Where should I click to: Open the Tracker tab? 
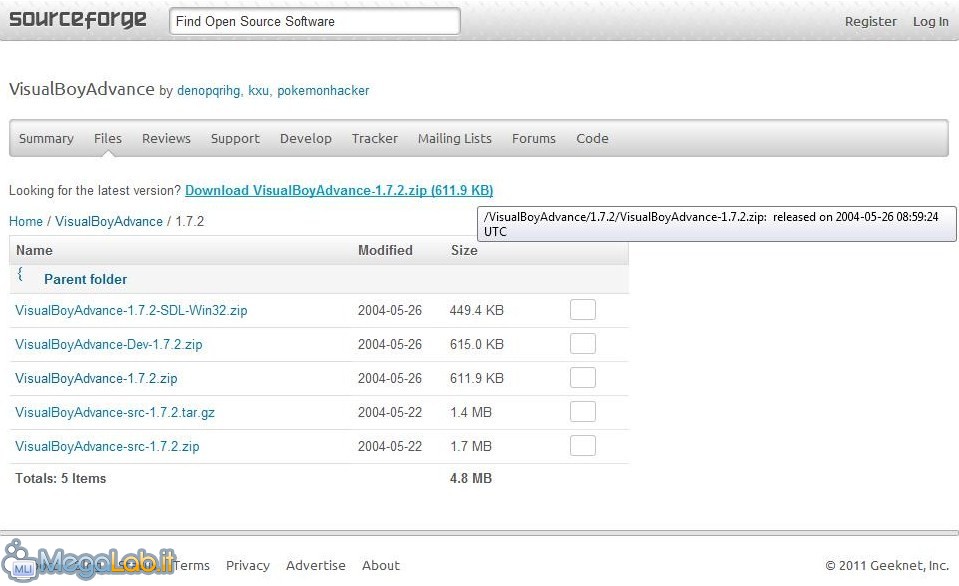tap(374, 138)
